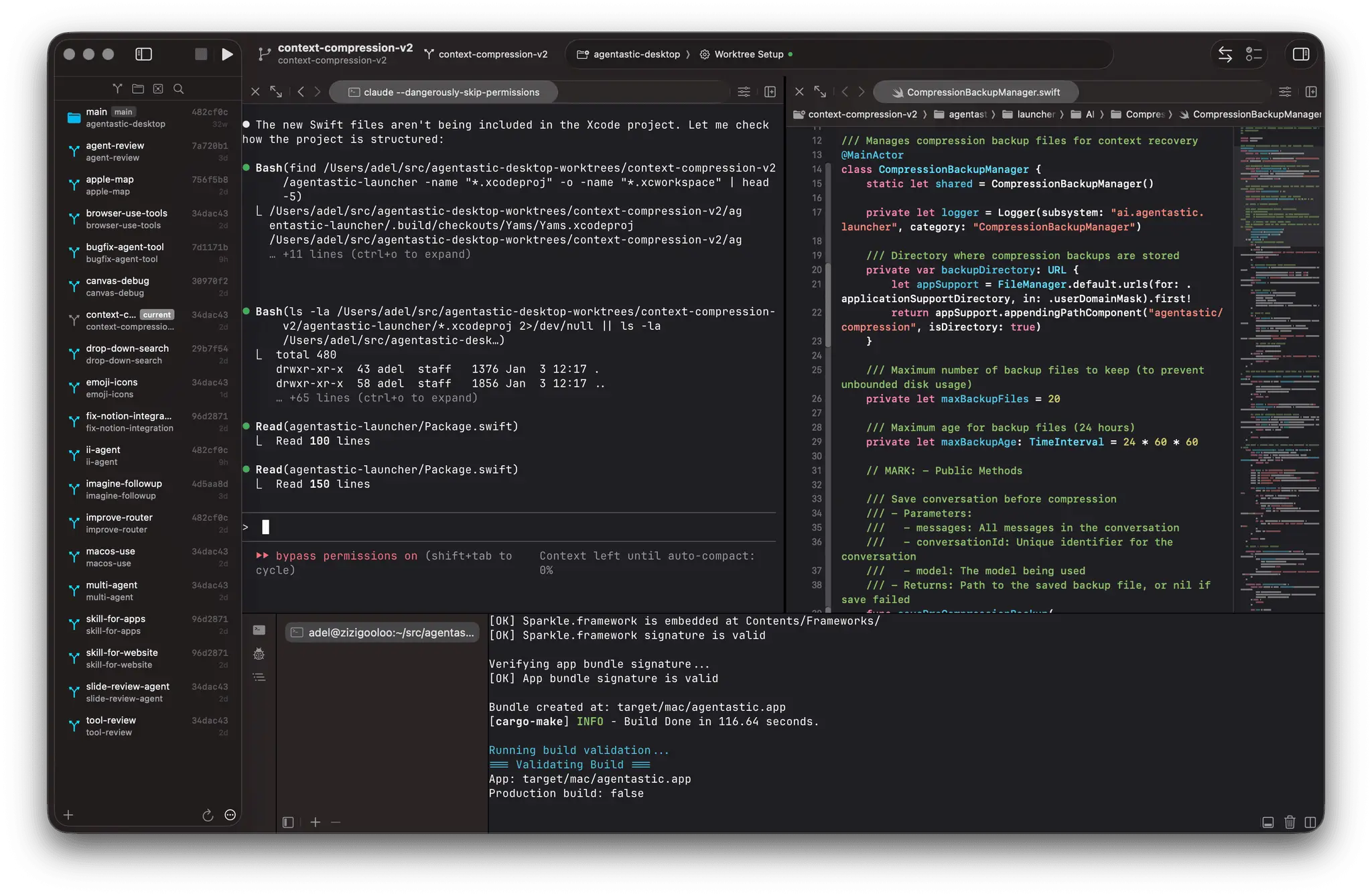Select the current context-compression worktree
This screenshot has width=1372, height=896.
[x=148, y=320]
